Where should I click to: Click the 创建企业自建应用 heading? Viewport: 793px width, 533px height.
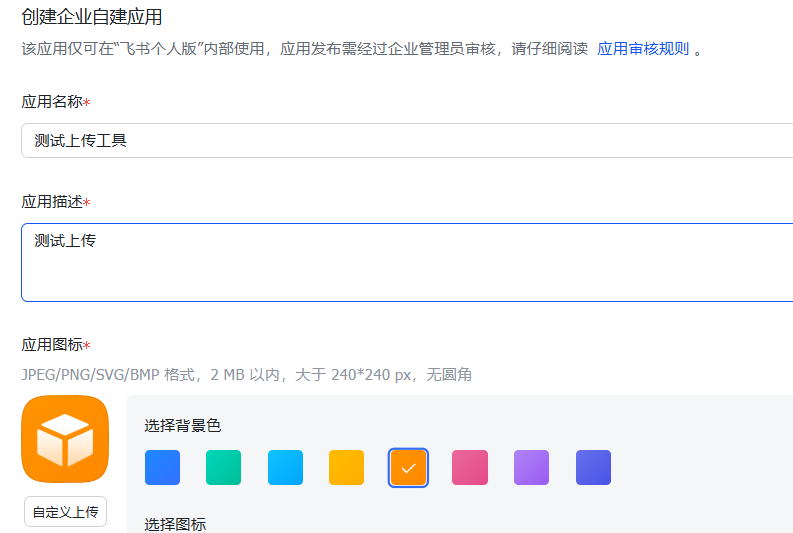pos(92,17)
